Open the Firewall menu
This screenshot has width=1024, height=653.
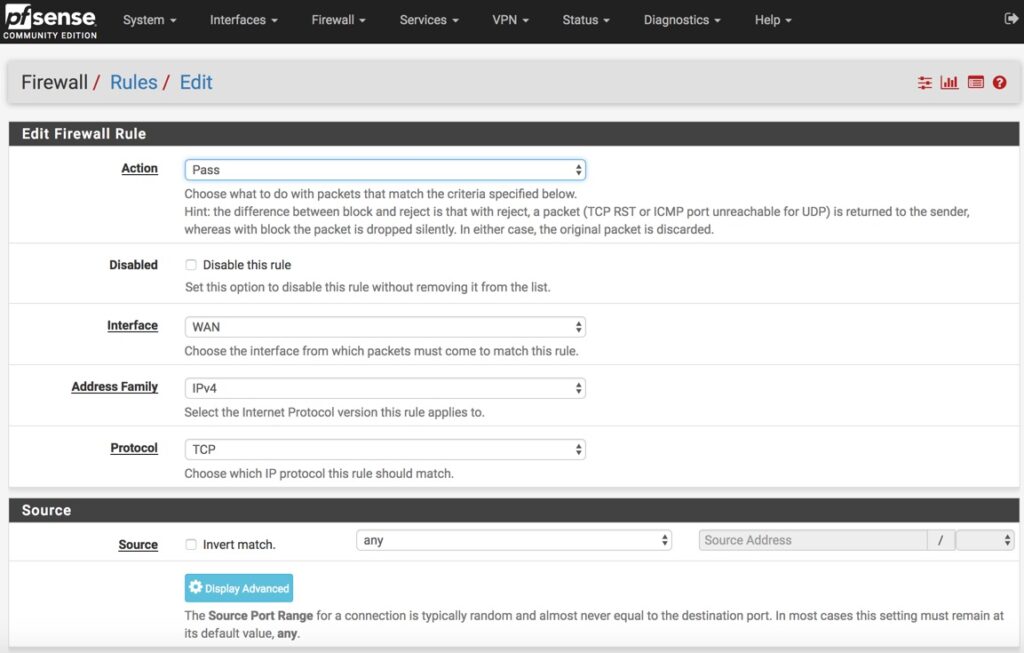pos(337,19)
